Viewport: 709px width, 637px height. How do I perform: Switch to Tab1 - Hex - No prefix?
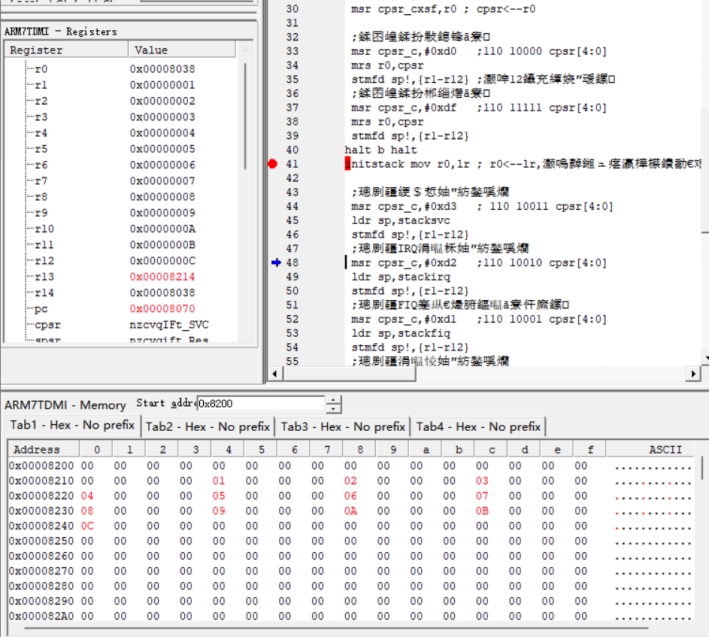click(72, 425)
